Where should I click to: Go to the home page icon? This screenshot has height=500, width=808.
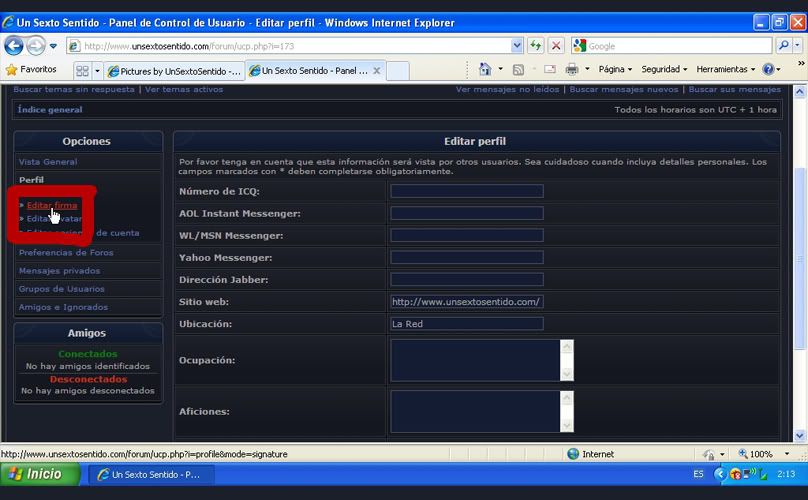(484, 69)
